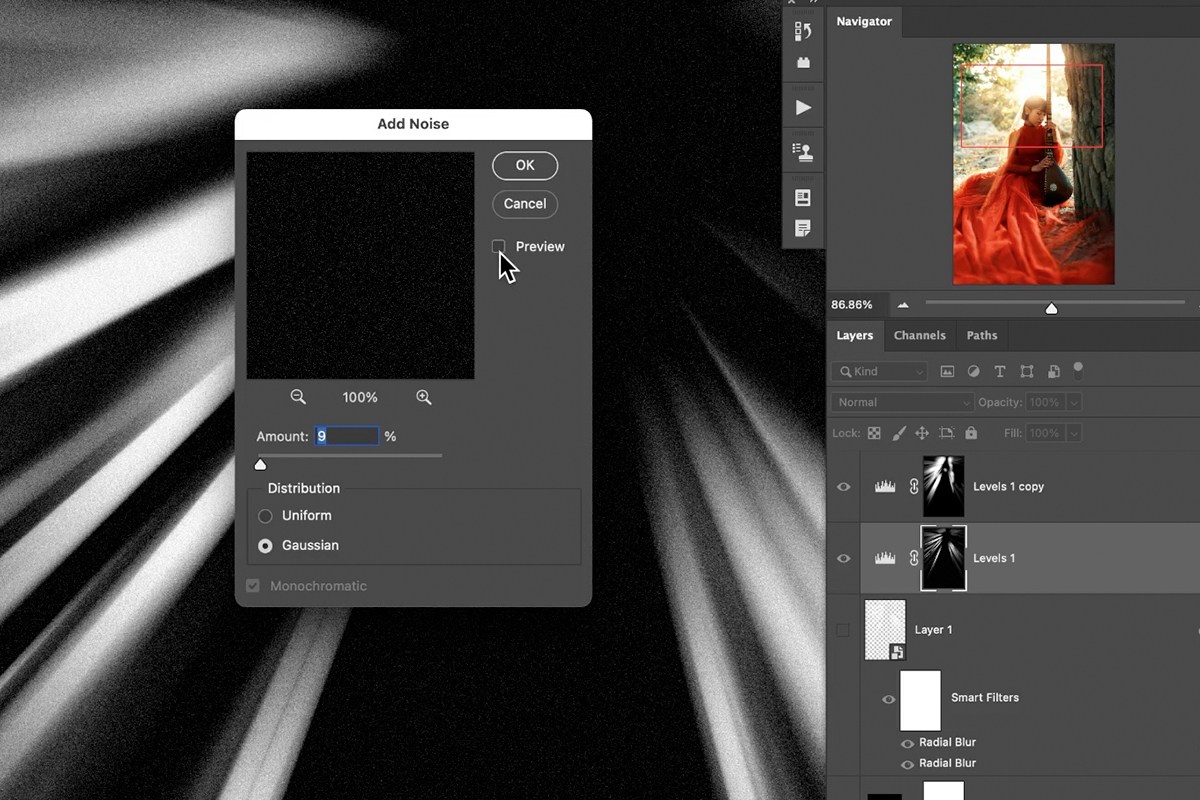
Task: Click the mask link icon on Levels 1 copy
Action: pos(913,487)
